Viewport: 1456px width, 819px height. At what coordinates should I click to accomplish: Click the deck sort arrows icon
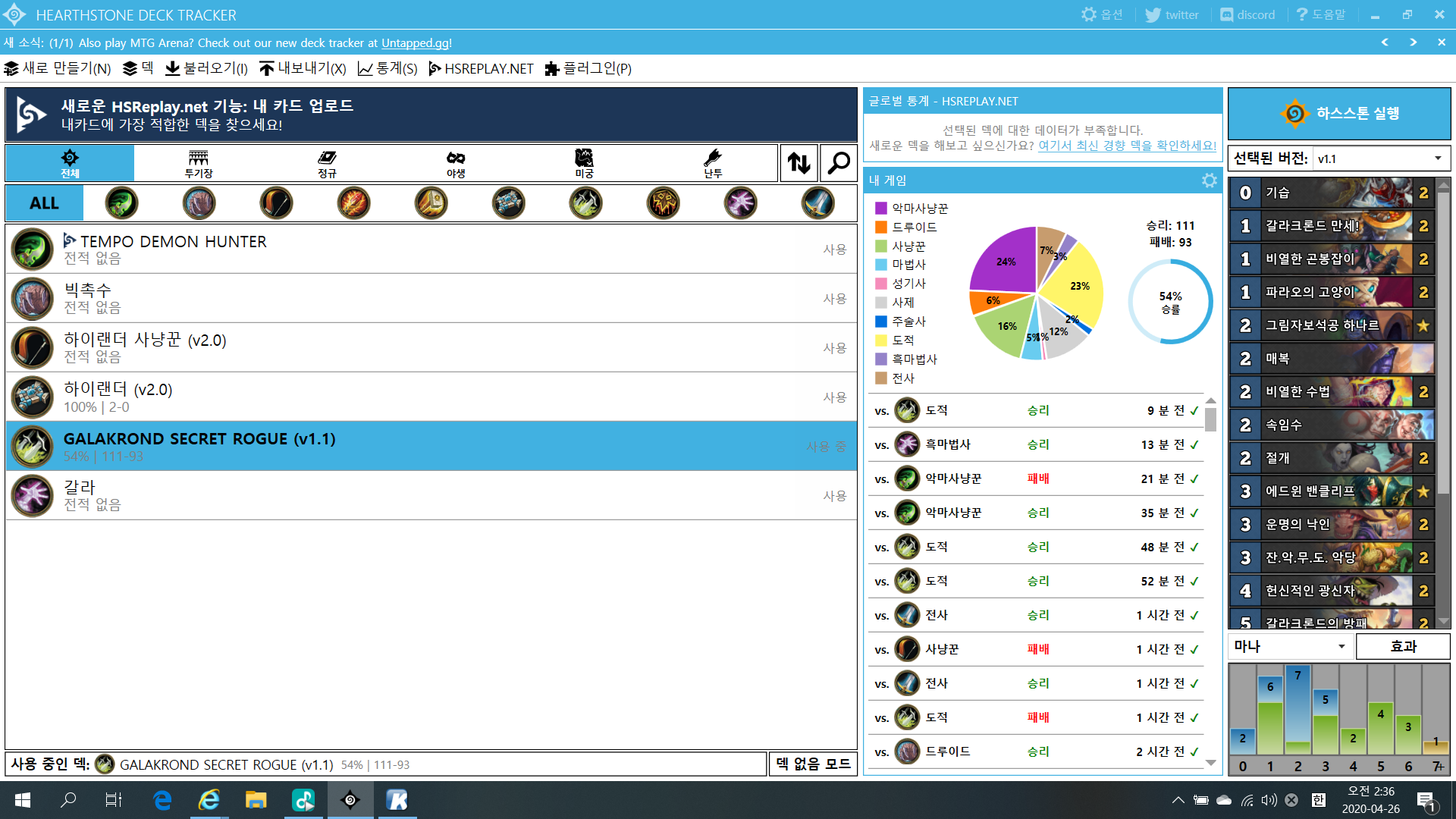(x=799, y=163)
